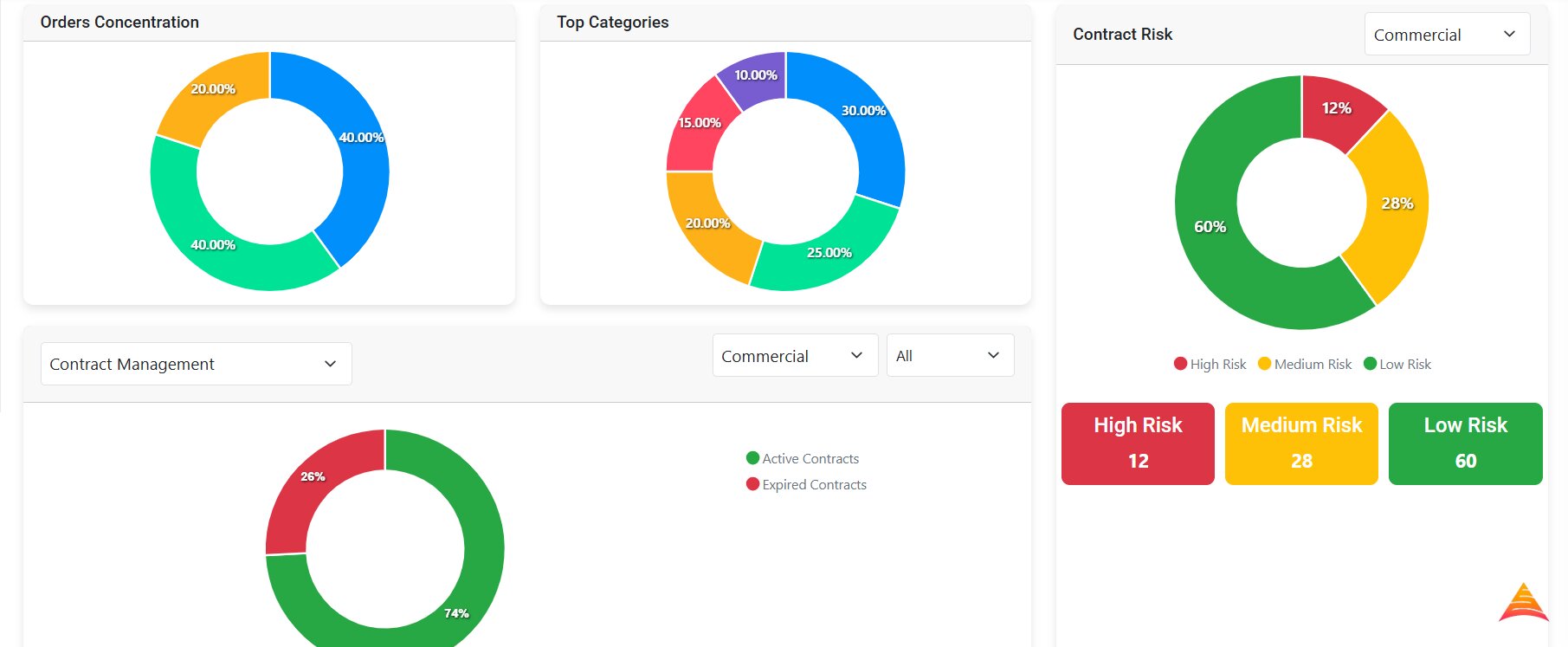Toggle the Expired Contracts legend entry
This screenshot has height=647, width=1568.
[806, 485]
